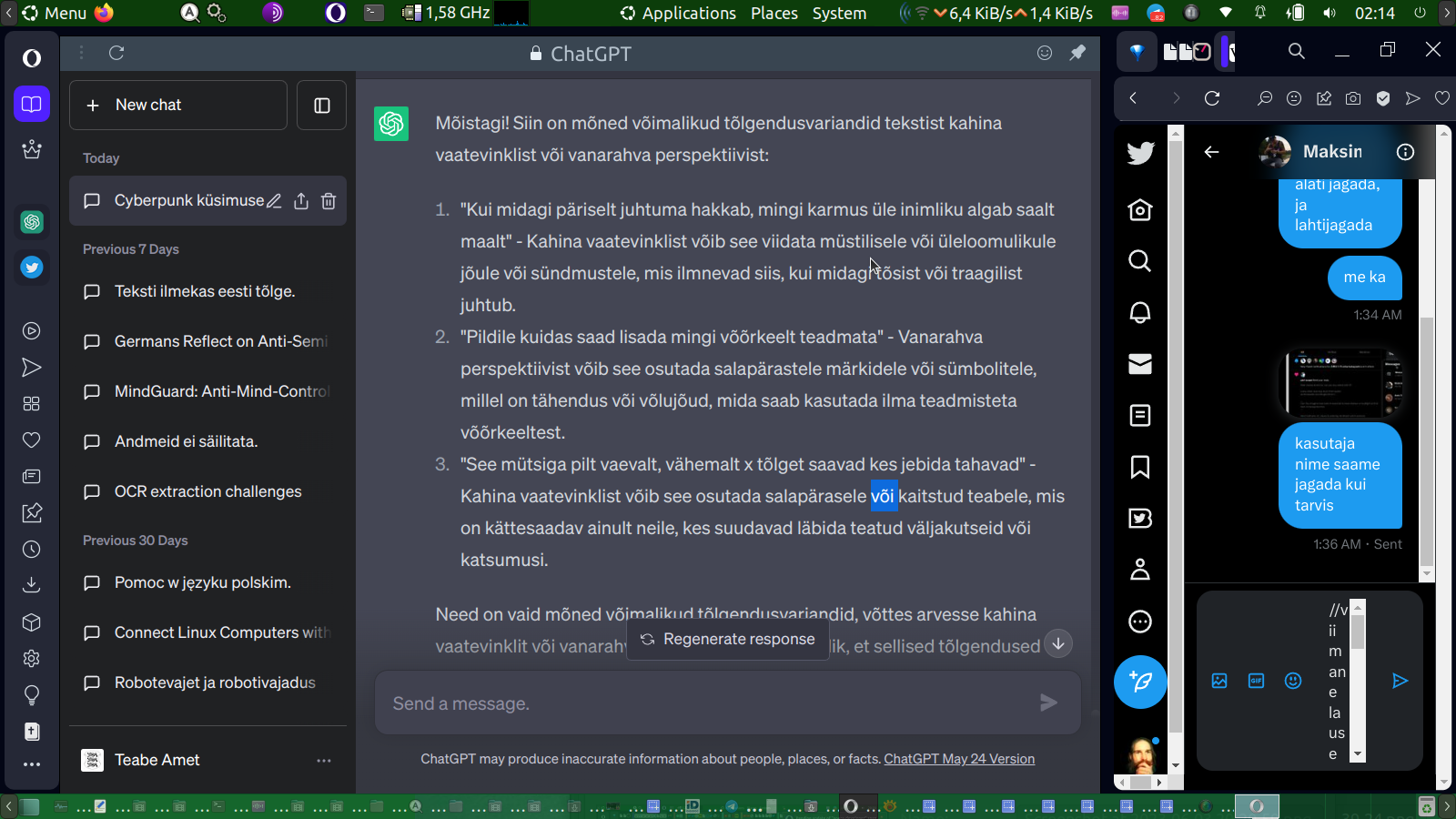
Task: Share the Cyberpunk küsimuse chat
Action: pyautogui.click(x=301, y=201)
